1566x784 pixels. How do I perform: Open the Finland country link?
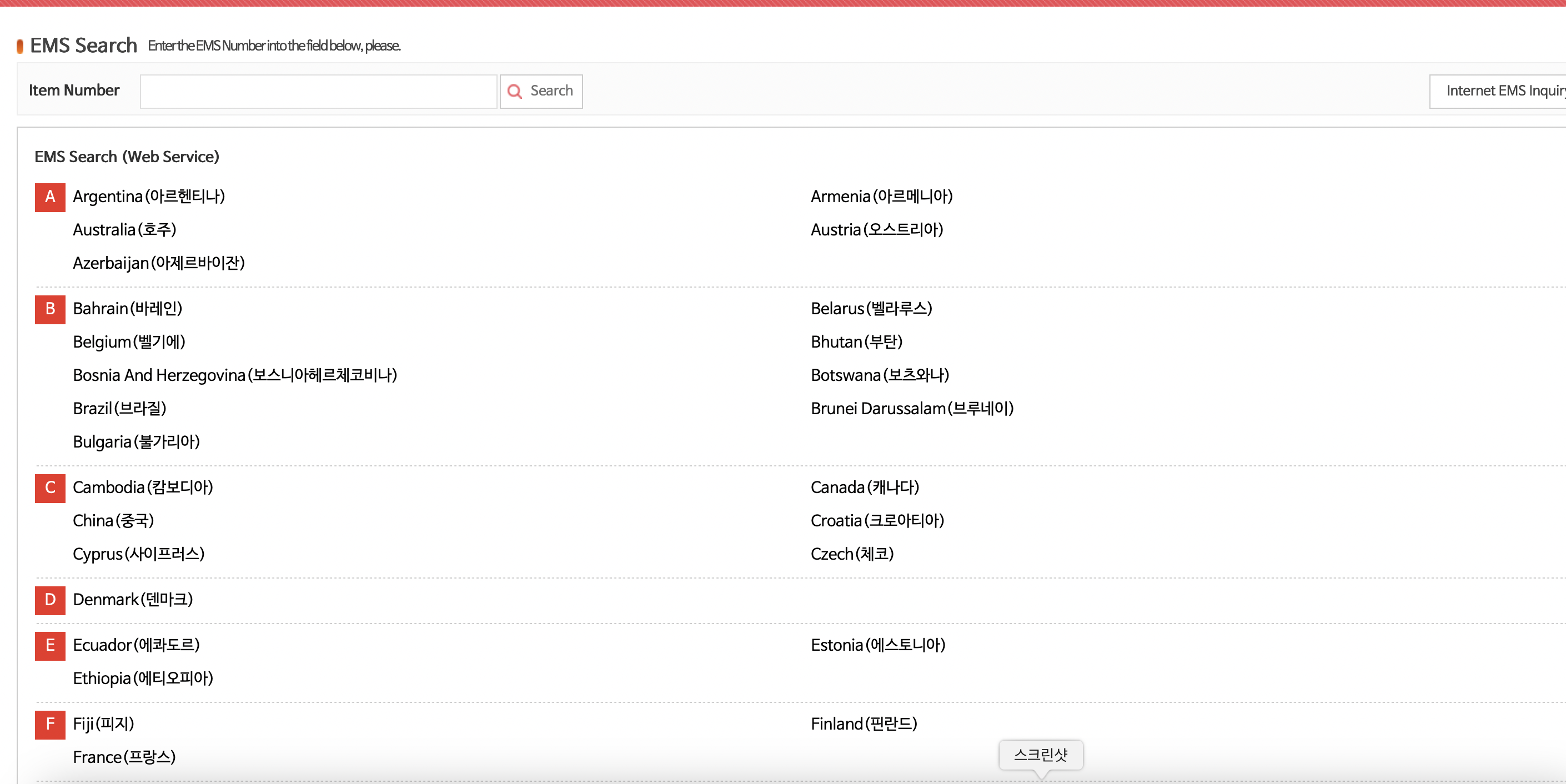864,724
